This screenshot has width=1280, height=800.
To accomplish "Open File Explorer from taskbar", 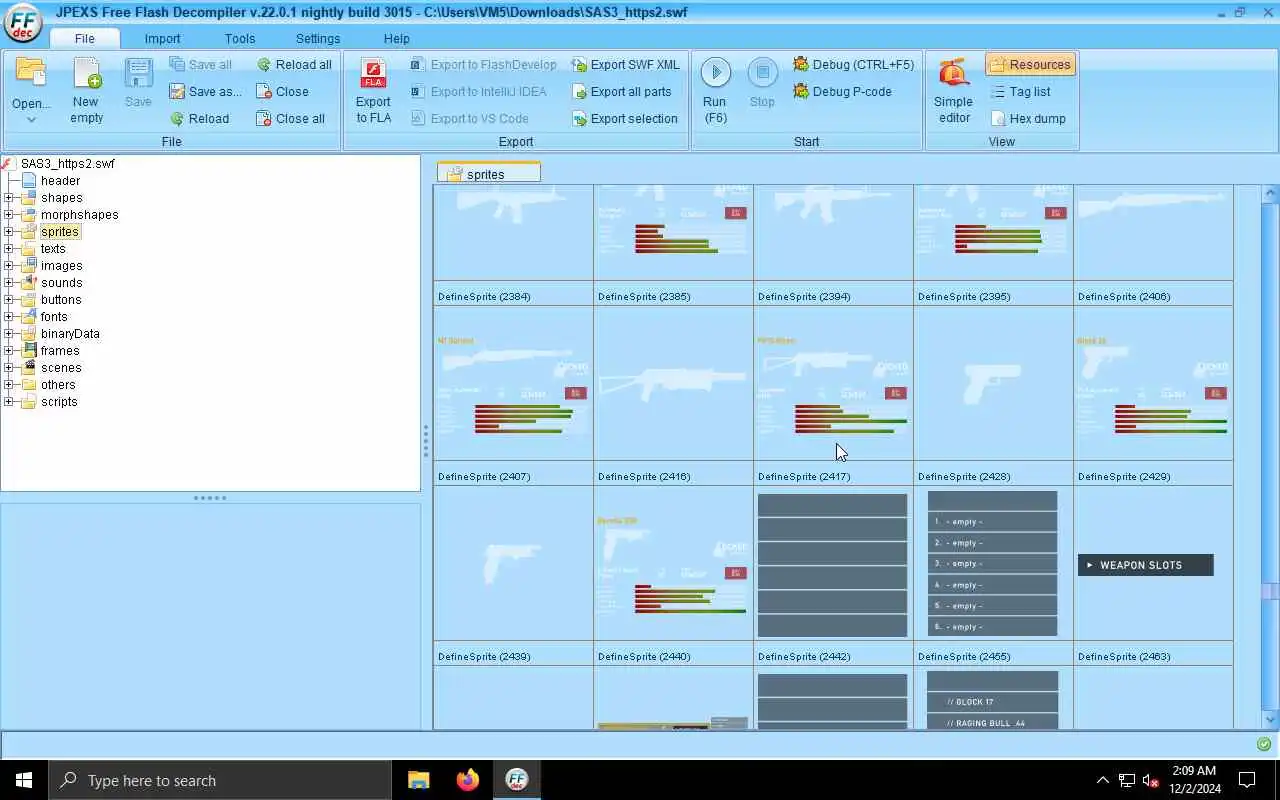I will tap(418, 780).
